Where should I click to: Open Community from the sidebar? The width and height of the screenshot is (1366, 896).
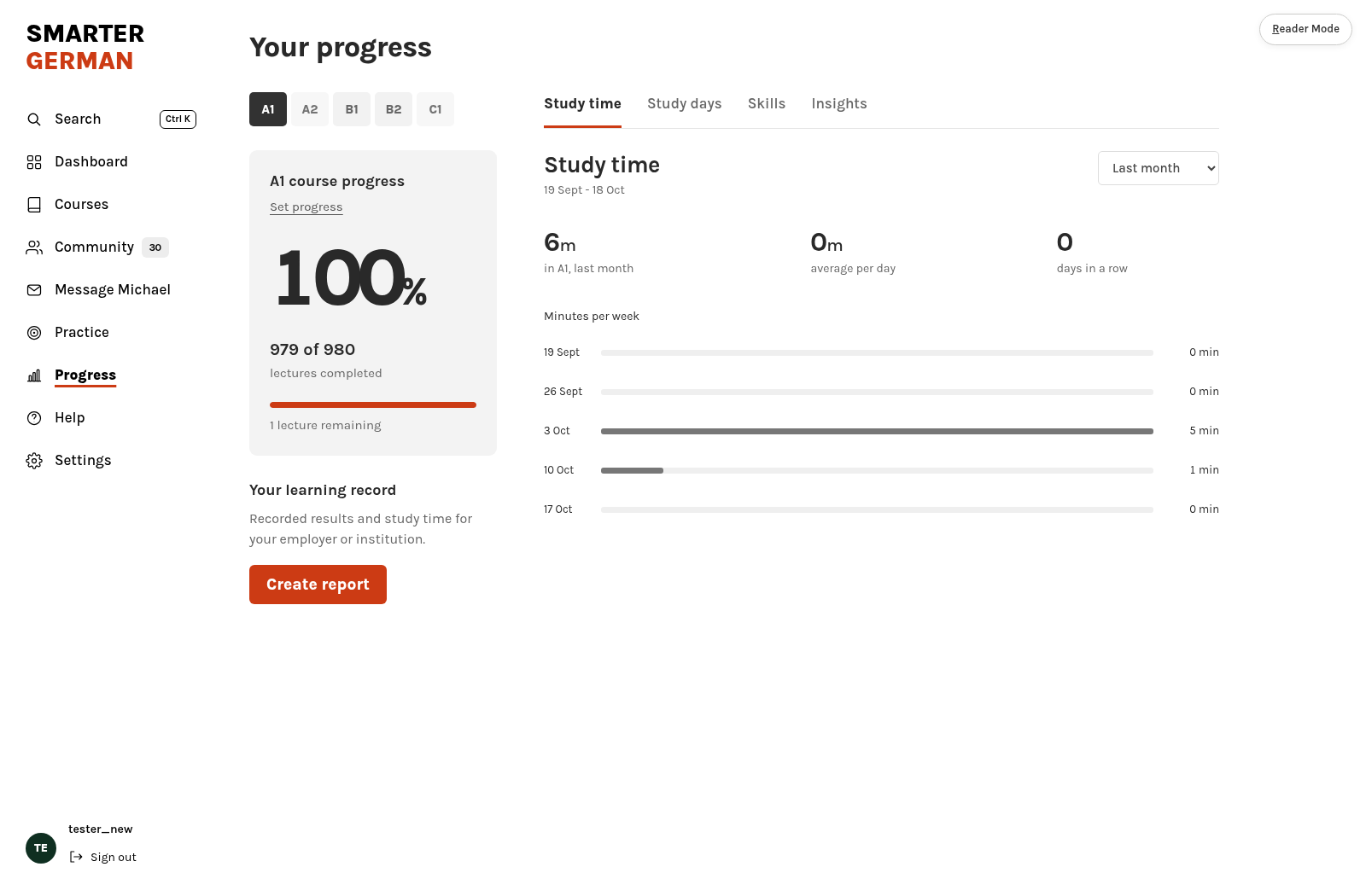pos(94,247)
